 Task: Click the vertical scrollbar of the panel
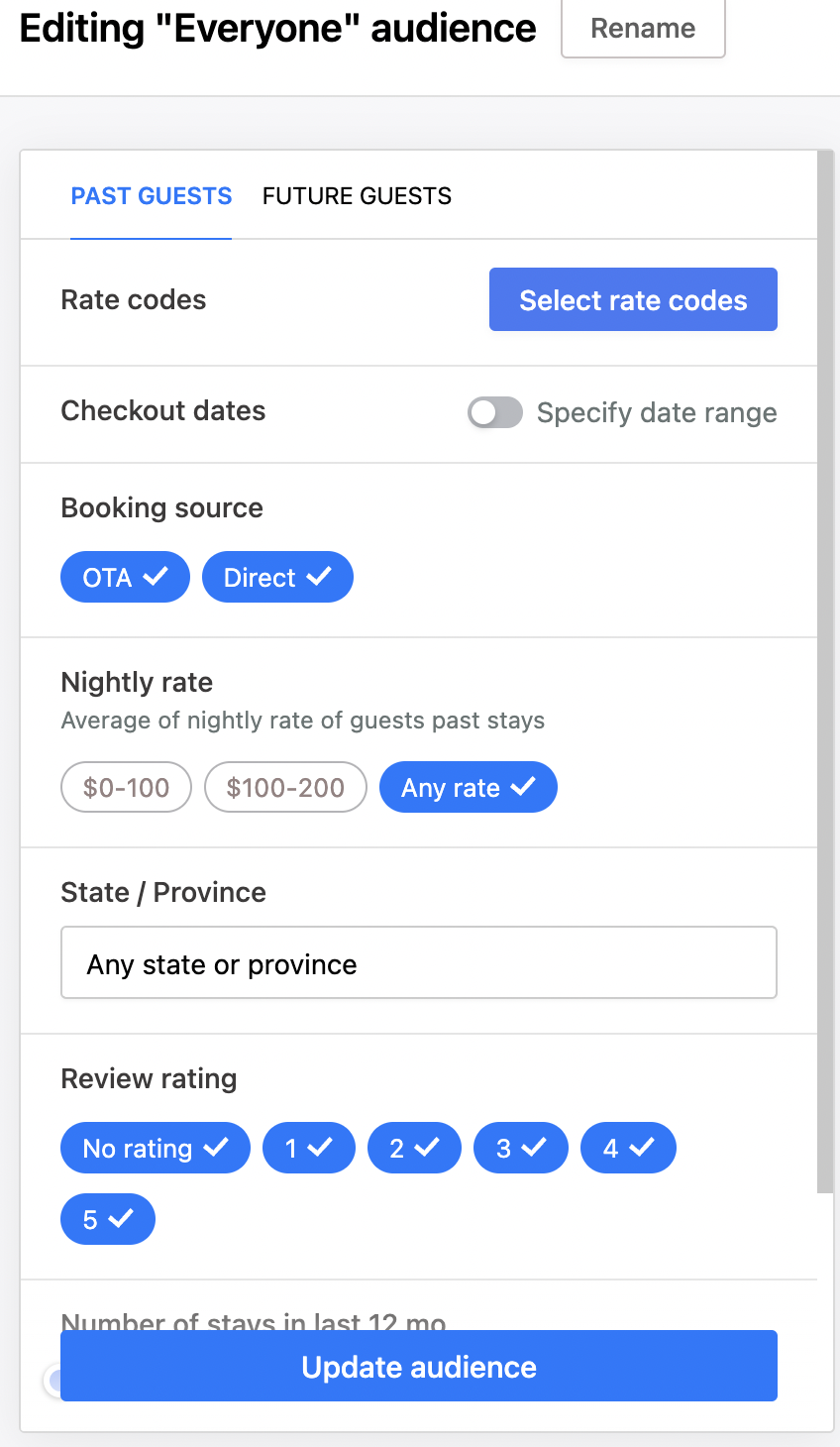pos(825,674)
